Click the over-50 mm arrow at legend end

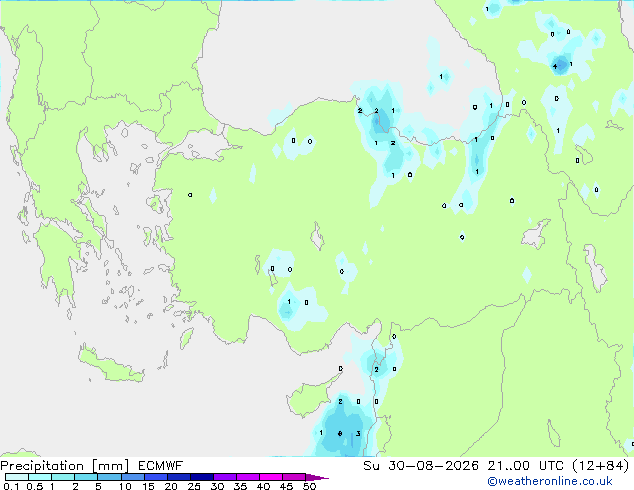point(317,477)
